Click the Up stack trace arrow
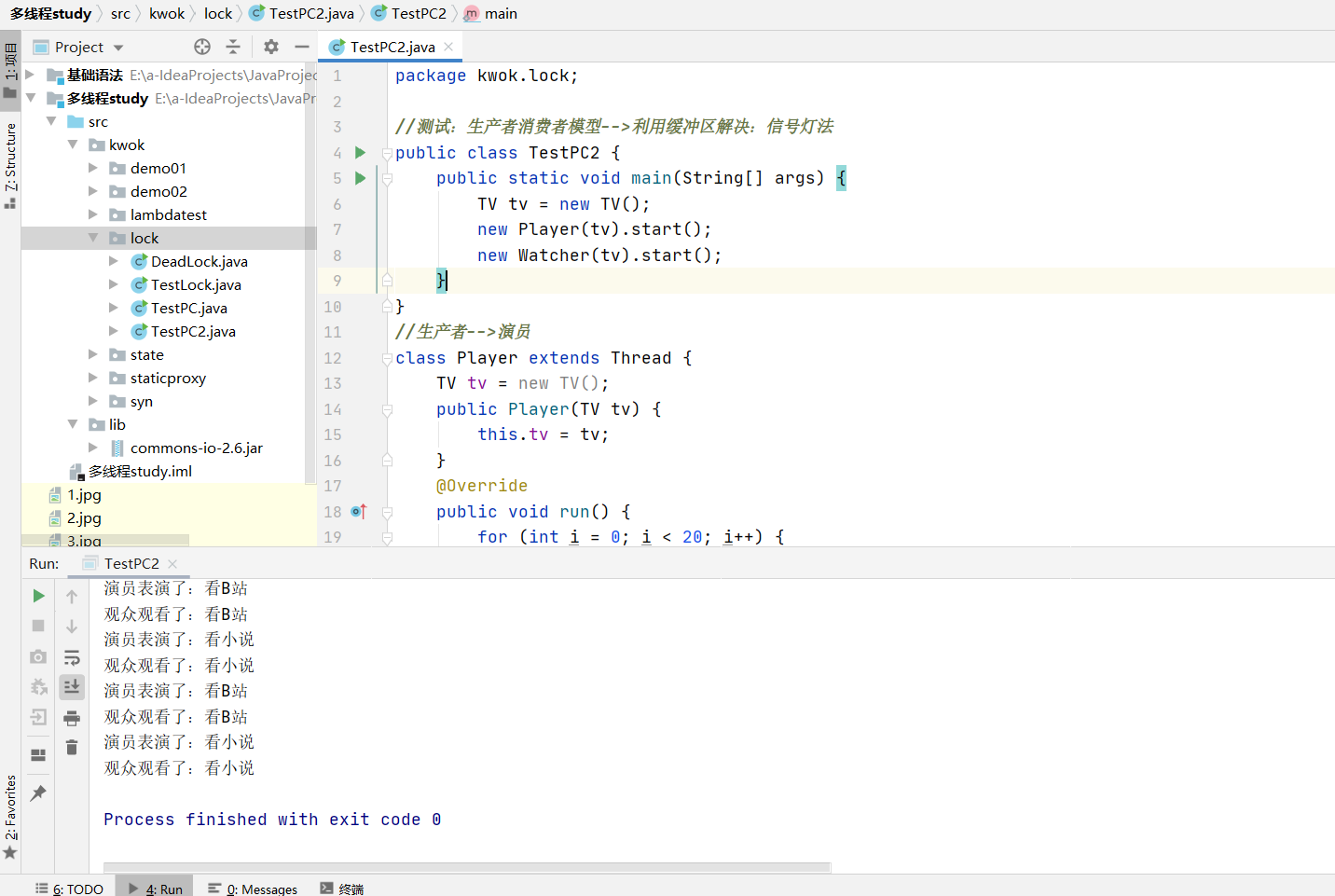 [72, 596]
